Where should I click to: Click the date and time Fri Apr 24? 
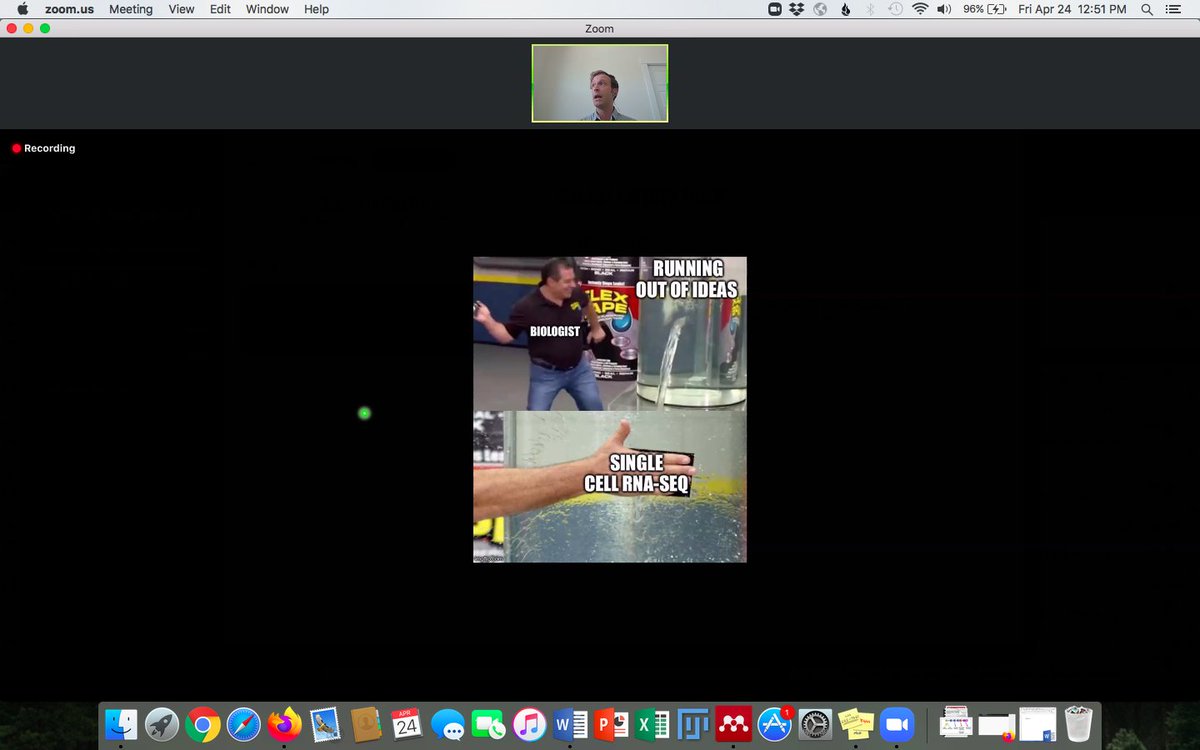click(1072, 9)
